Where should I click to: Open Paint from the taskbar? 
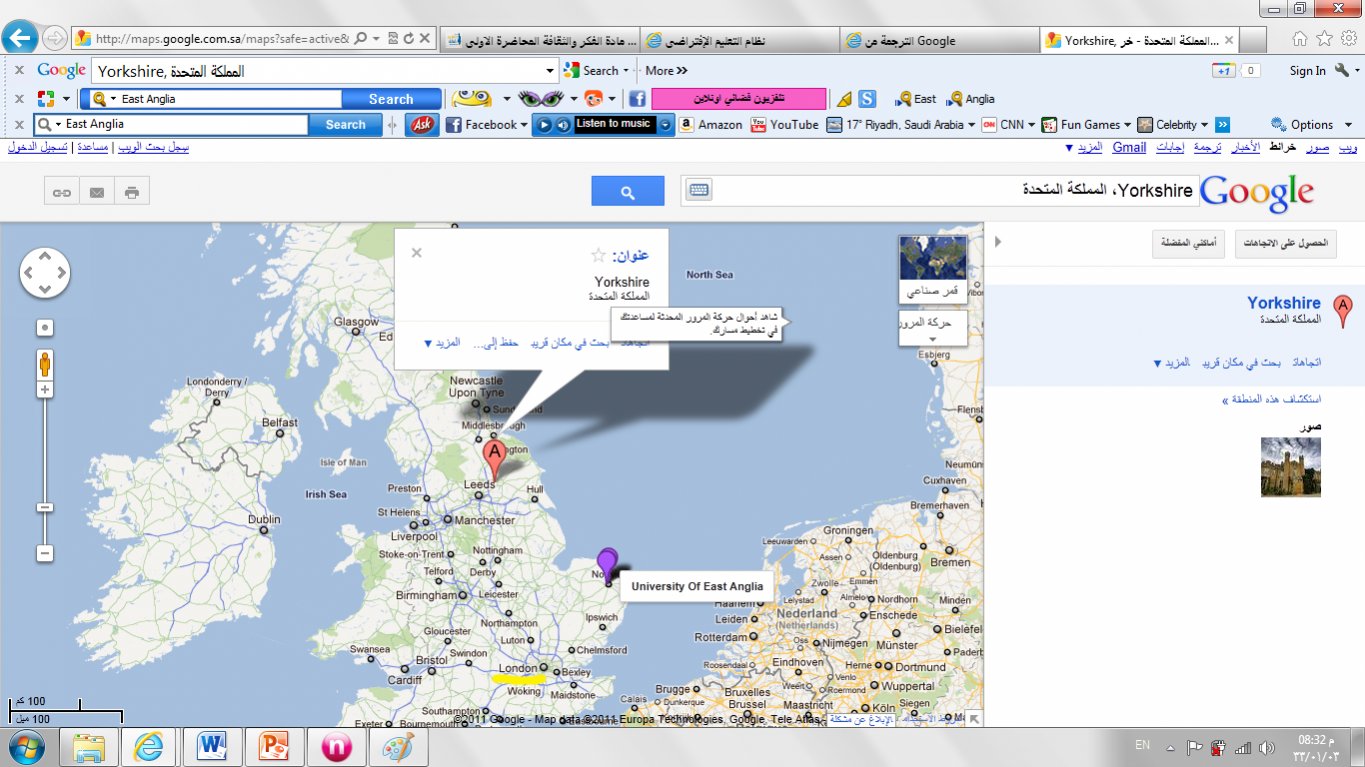398,747
